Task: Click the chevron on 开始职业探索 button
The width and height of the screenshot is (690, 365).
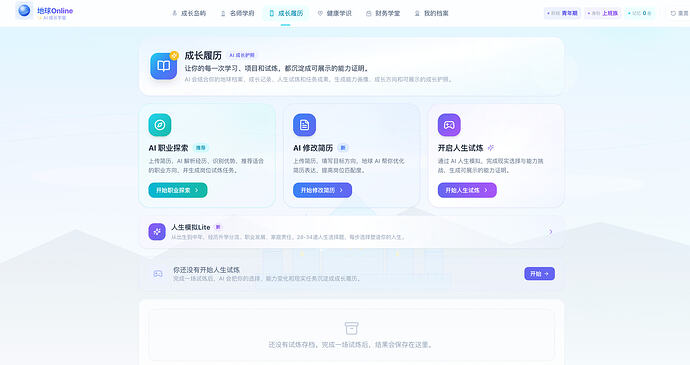Action: point(197,190)
